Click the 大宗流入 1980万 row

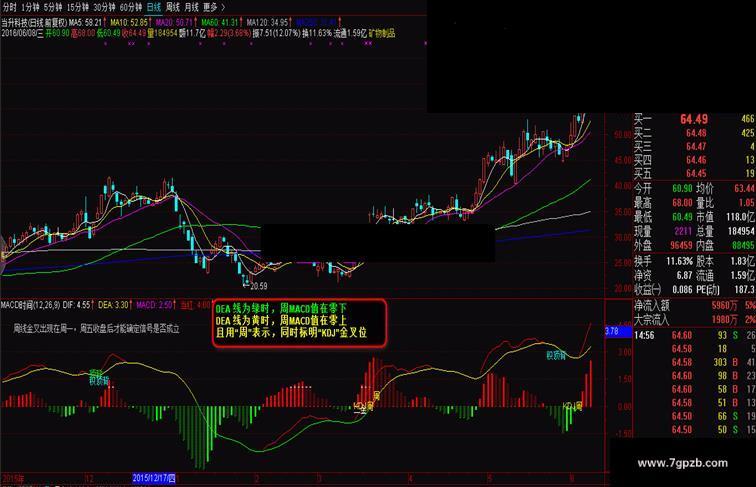[694, 319]
